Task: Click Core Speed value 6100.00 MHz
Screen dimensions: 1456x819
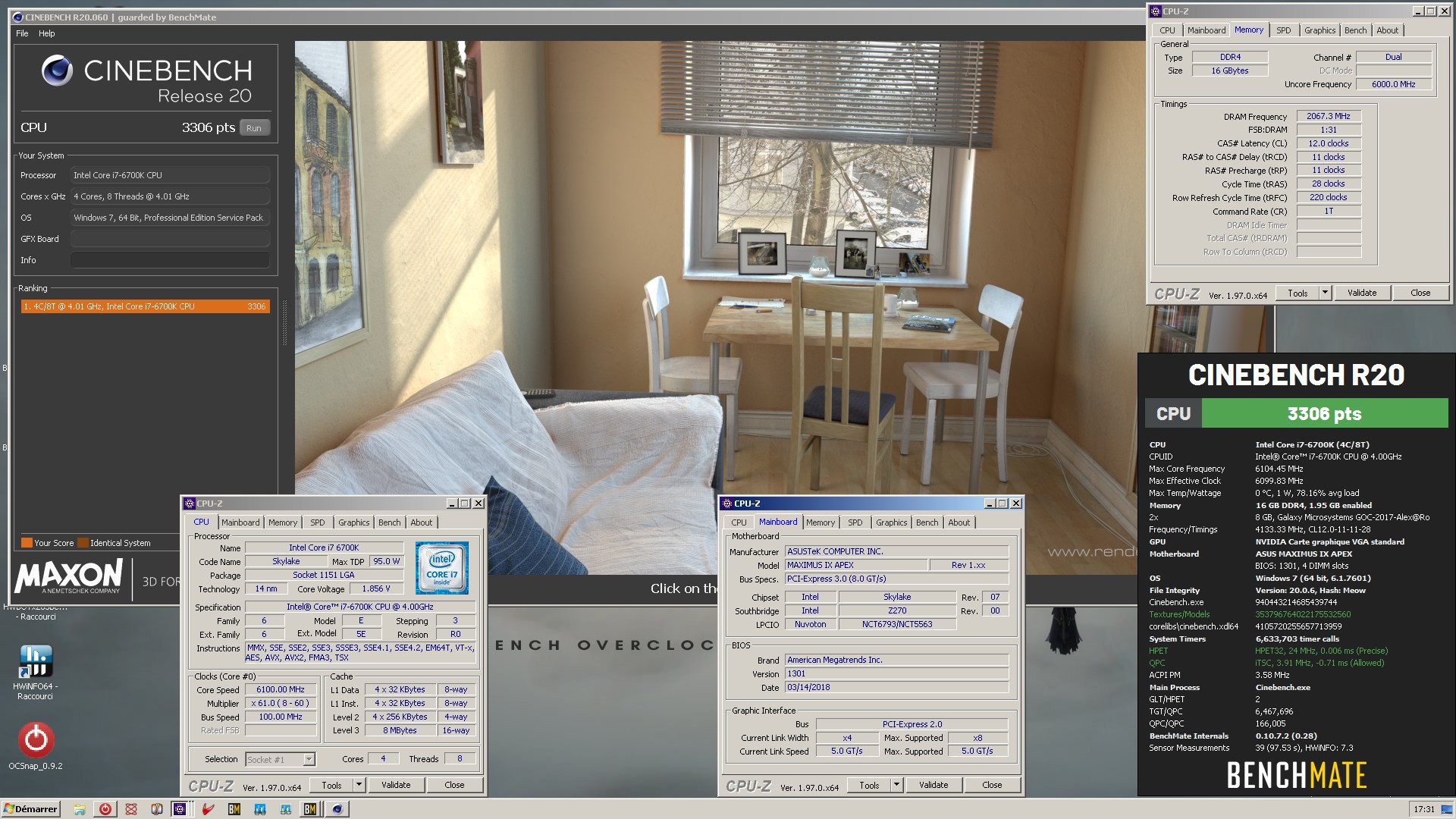Action: pos(281,690)
